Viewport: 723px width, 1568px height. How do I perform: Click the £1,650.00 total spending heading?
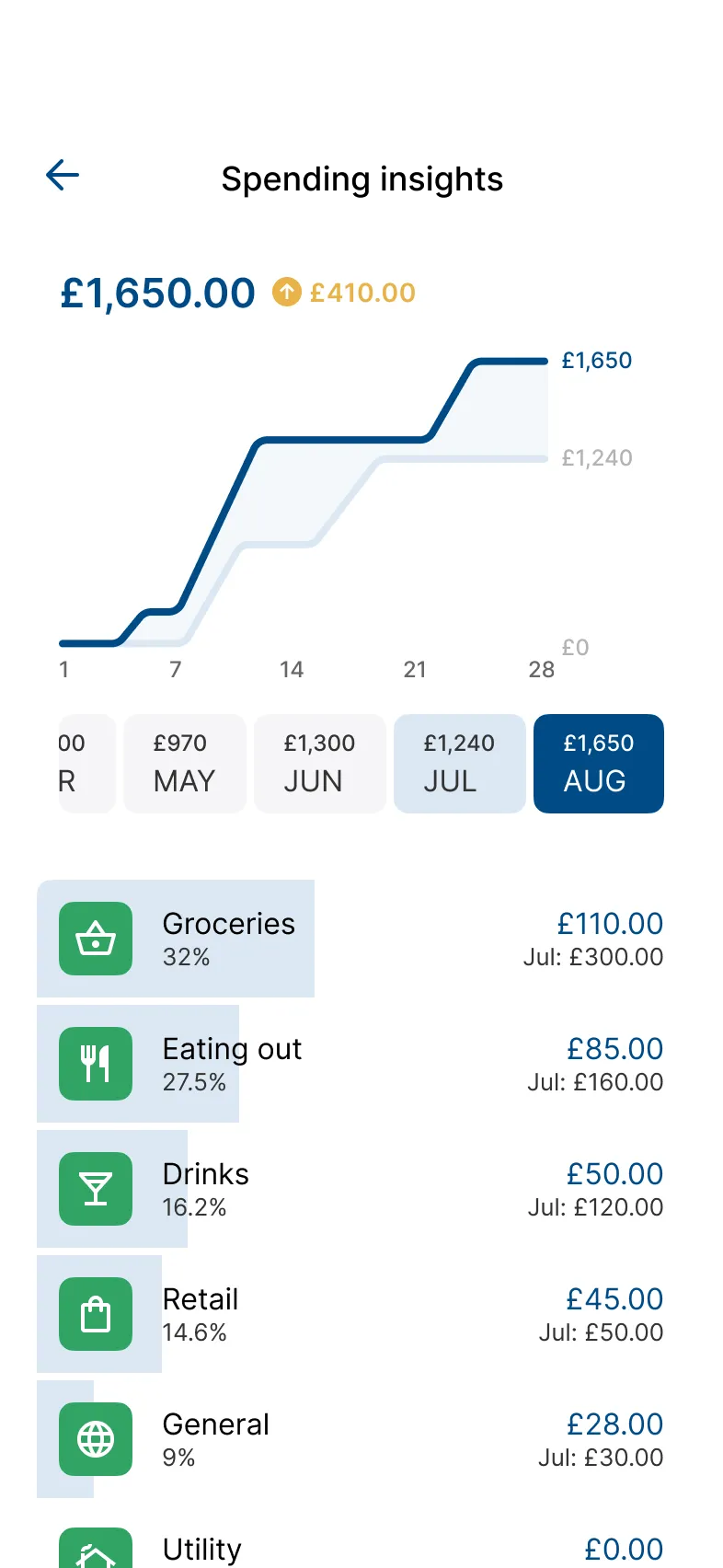157,294
